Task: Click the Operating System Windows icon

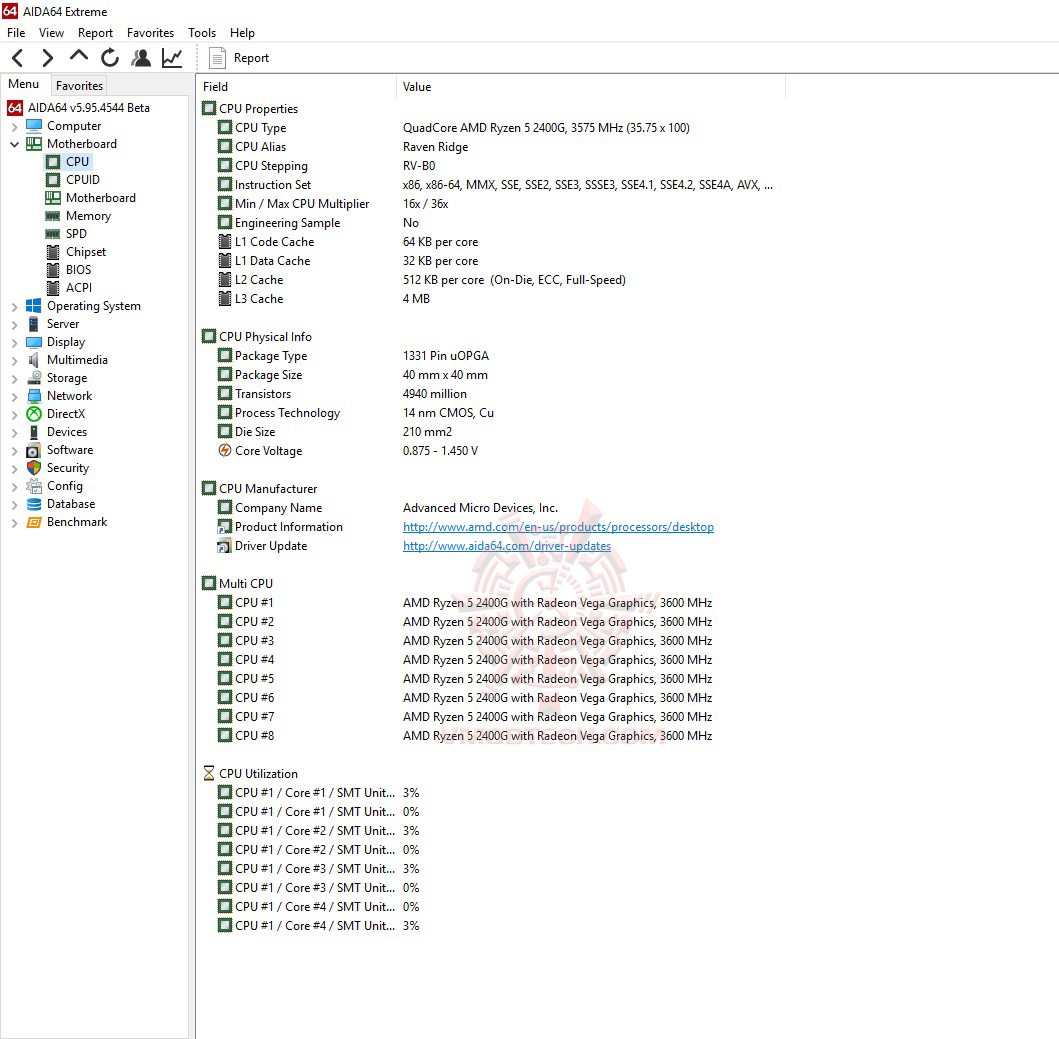Action: pos(34,305)
